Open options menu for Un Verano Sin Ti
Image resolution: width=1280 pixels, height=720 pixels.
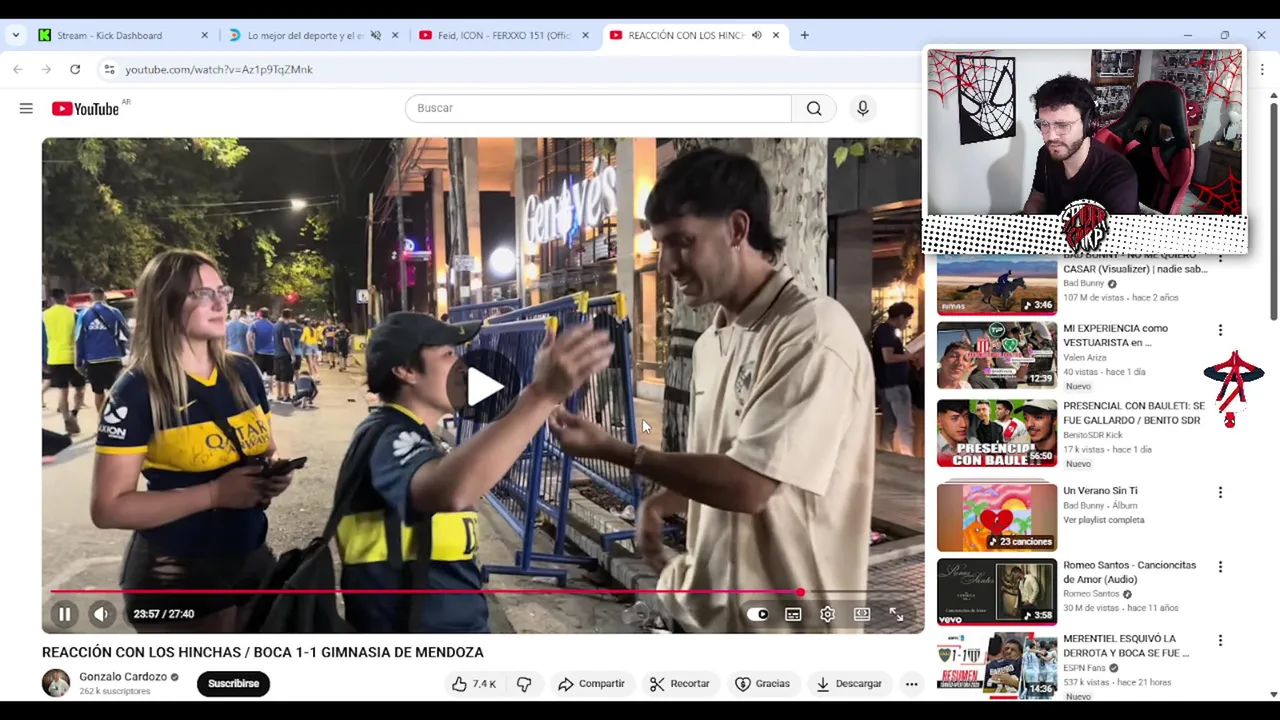(1220, 493)
